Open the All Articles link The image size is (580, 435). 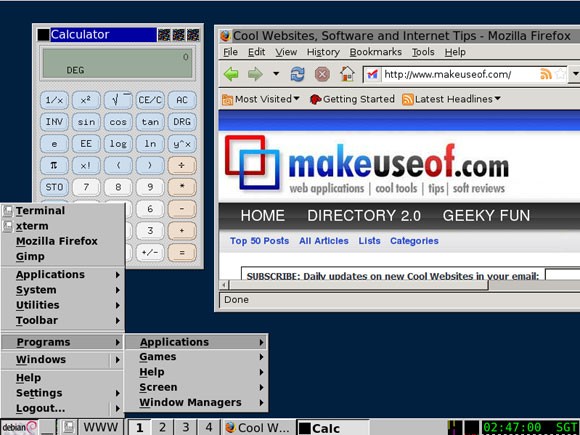pyautogui.click(x=324, y=241)
